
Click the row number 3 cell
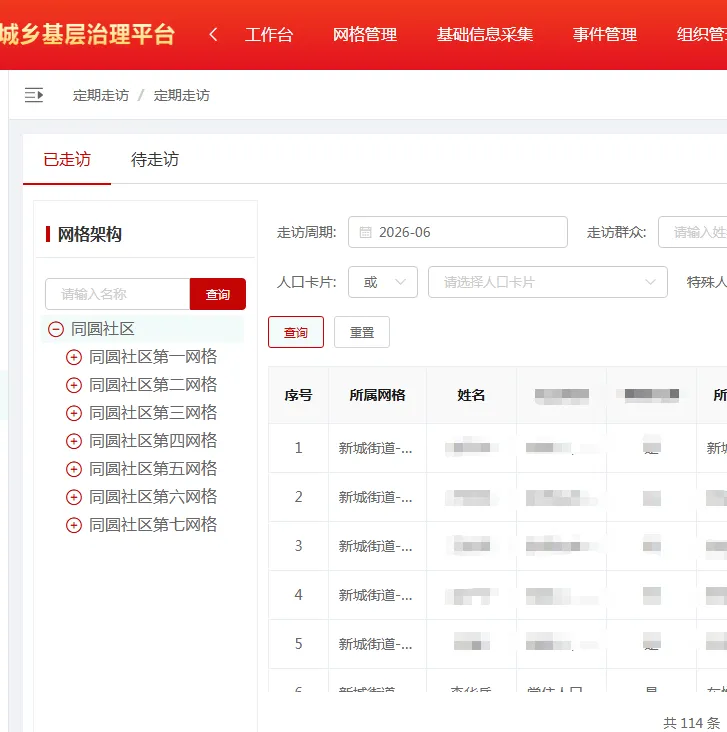tap(298, 546)
